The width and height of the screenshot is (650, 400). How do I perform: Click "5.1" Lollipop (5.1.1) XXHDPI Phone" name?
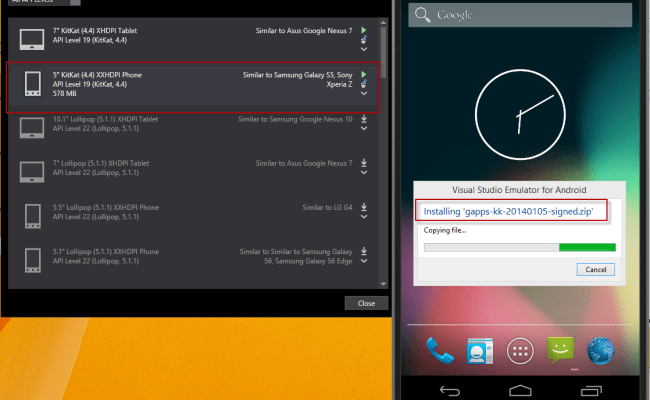tap(106, 252)
